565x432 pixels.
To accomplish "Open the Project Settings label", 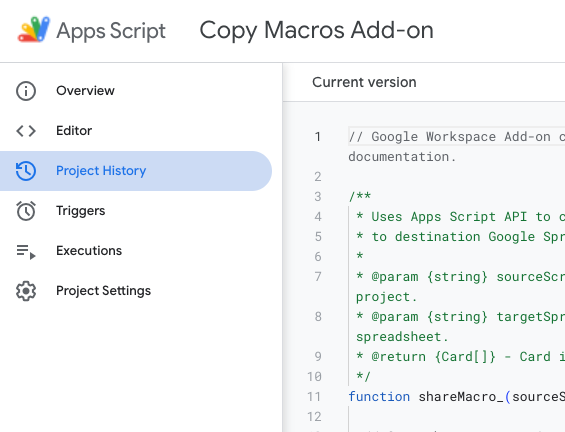I will [x=103, y=291].
